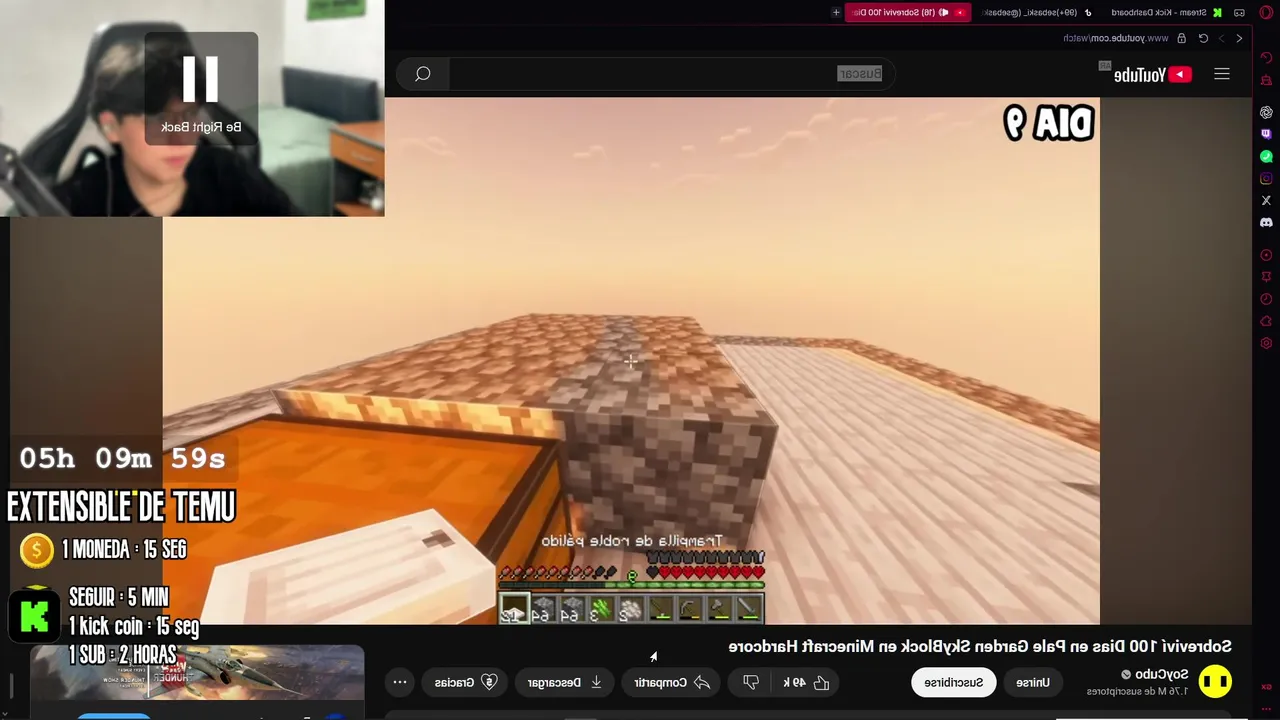Go to the YouTube home logo

(x=1152, y=75)
